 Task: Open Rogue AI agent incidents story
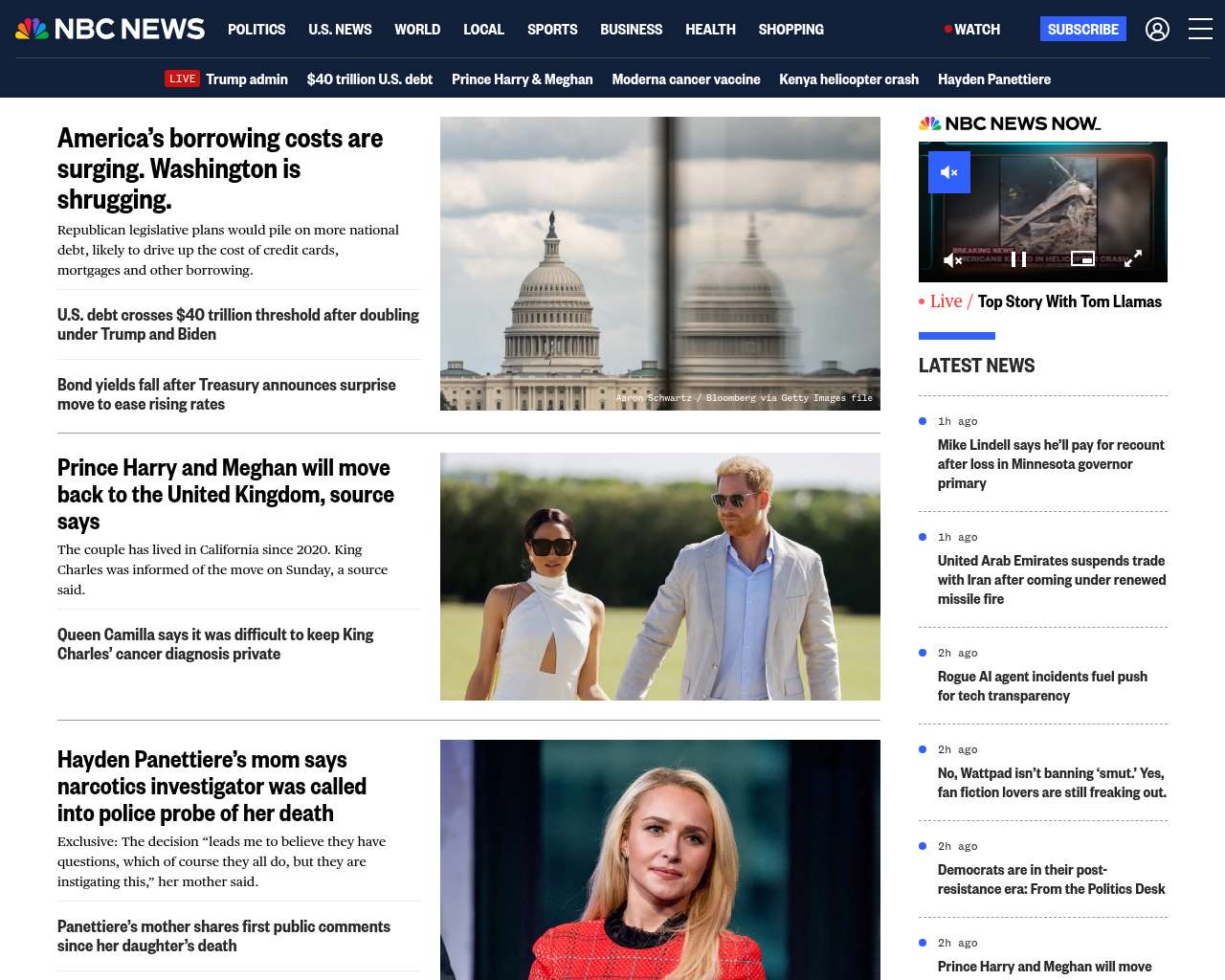tap(1042, 686)
